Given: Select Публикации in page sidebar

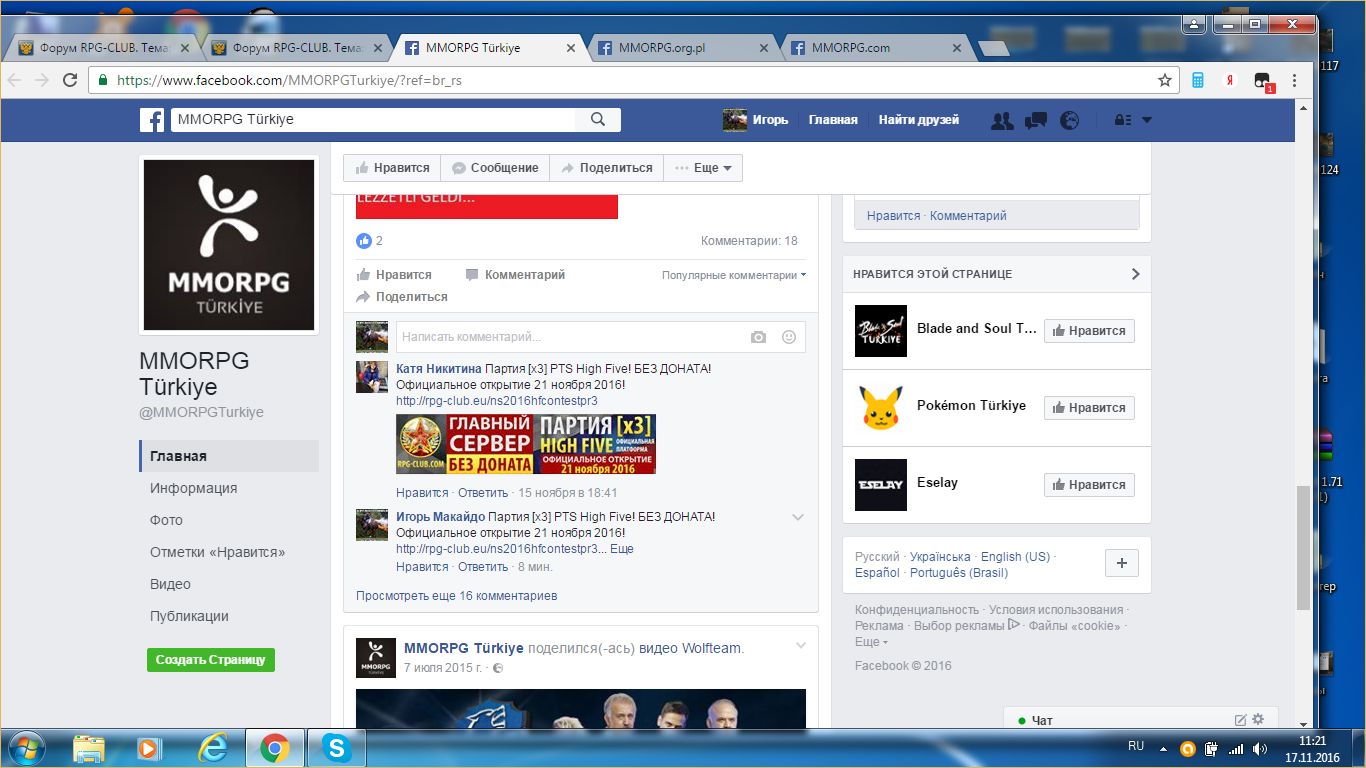Looking at the screenshot, I should (189, 616).
